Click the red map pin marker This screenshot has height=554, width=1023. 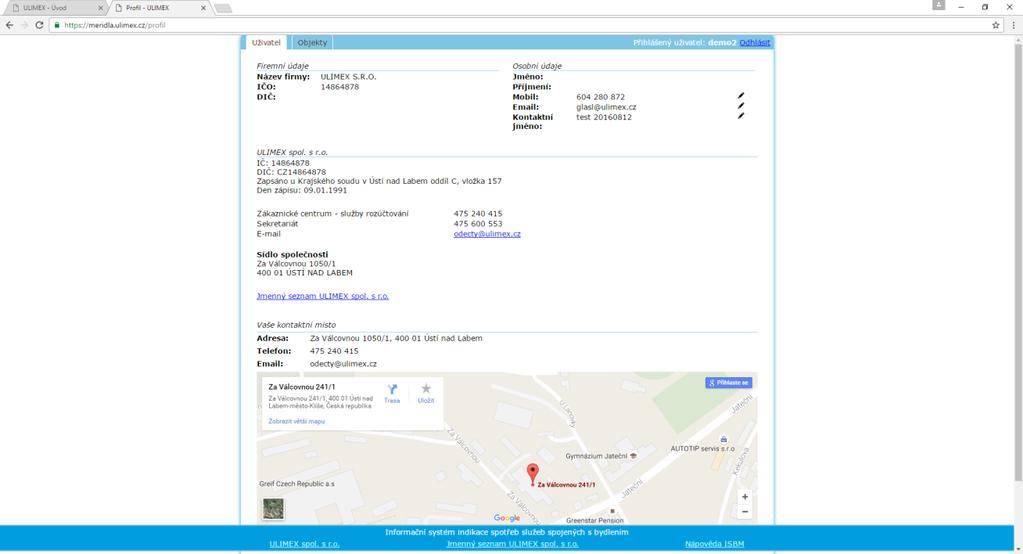click(532, 474)
